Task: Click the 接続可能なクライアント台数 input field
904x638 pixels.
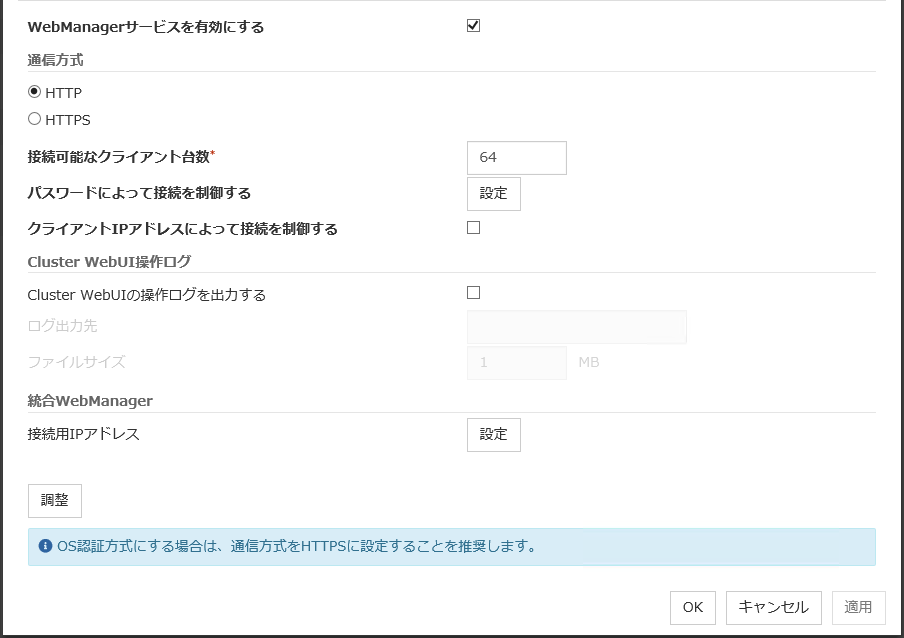Action: [x=516, y=158]
